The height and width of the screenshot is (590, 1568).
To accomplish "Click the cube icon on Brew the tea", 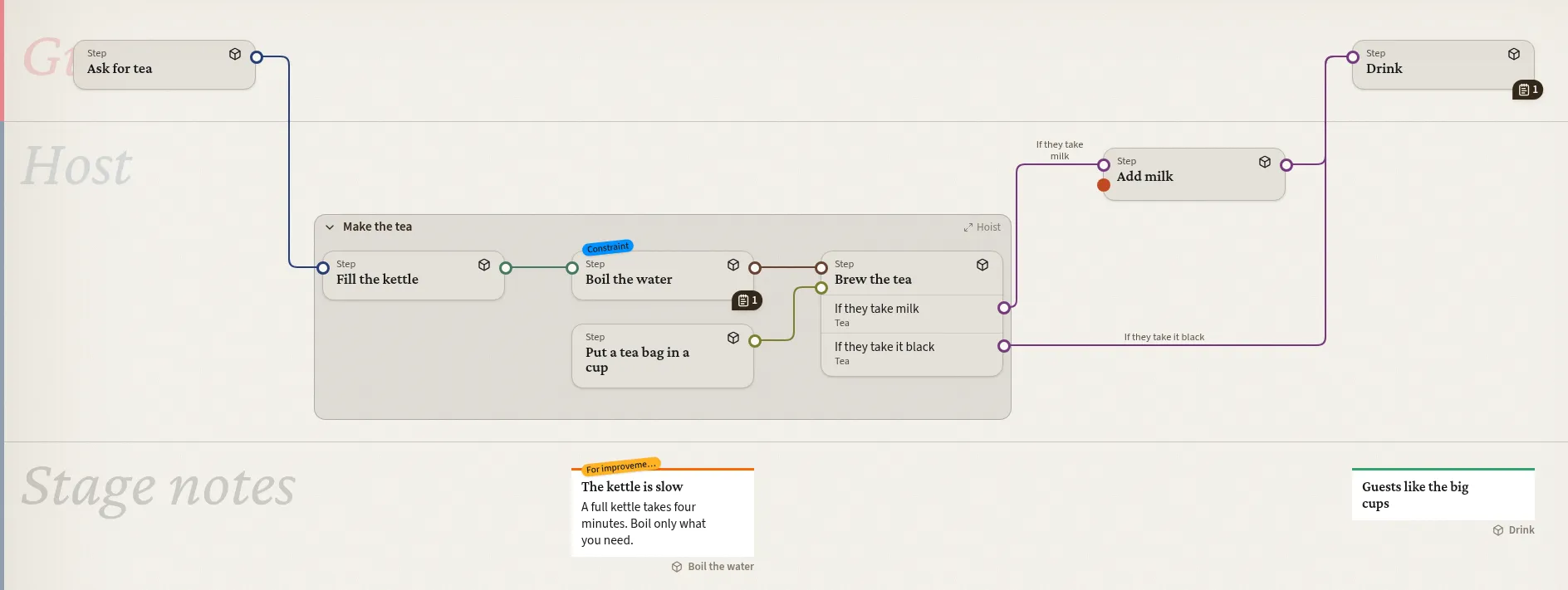I will click(982, 265).
